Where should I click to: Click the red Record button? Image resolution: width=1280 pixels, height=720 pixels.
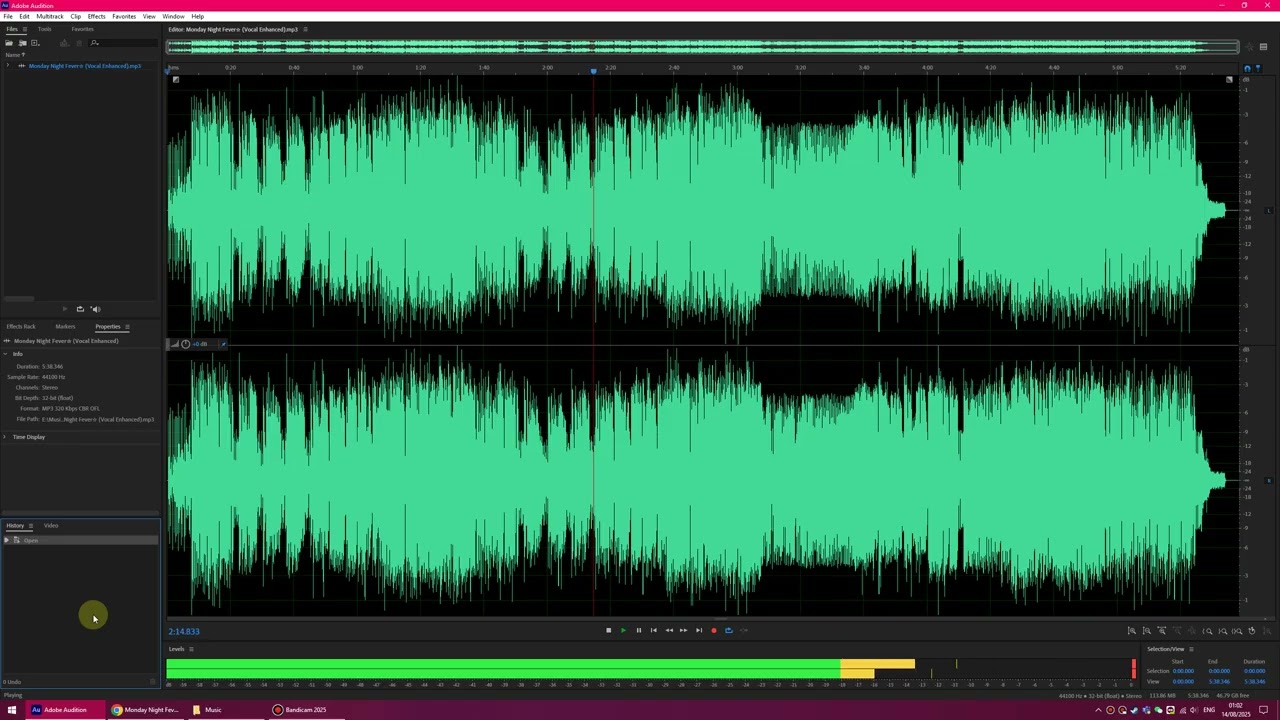(x=713, y=631)
